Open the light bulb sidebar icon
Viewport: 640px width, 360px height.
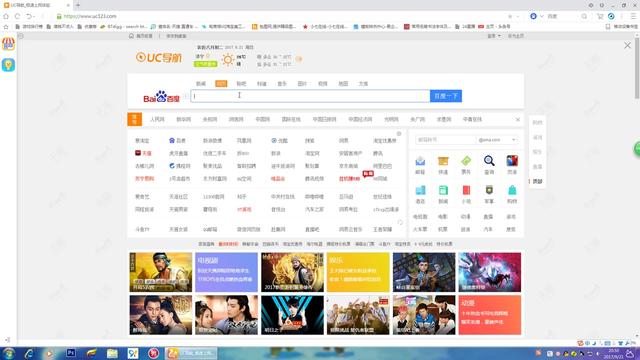pyautogui.click(x=8, y=65)
